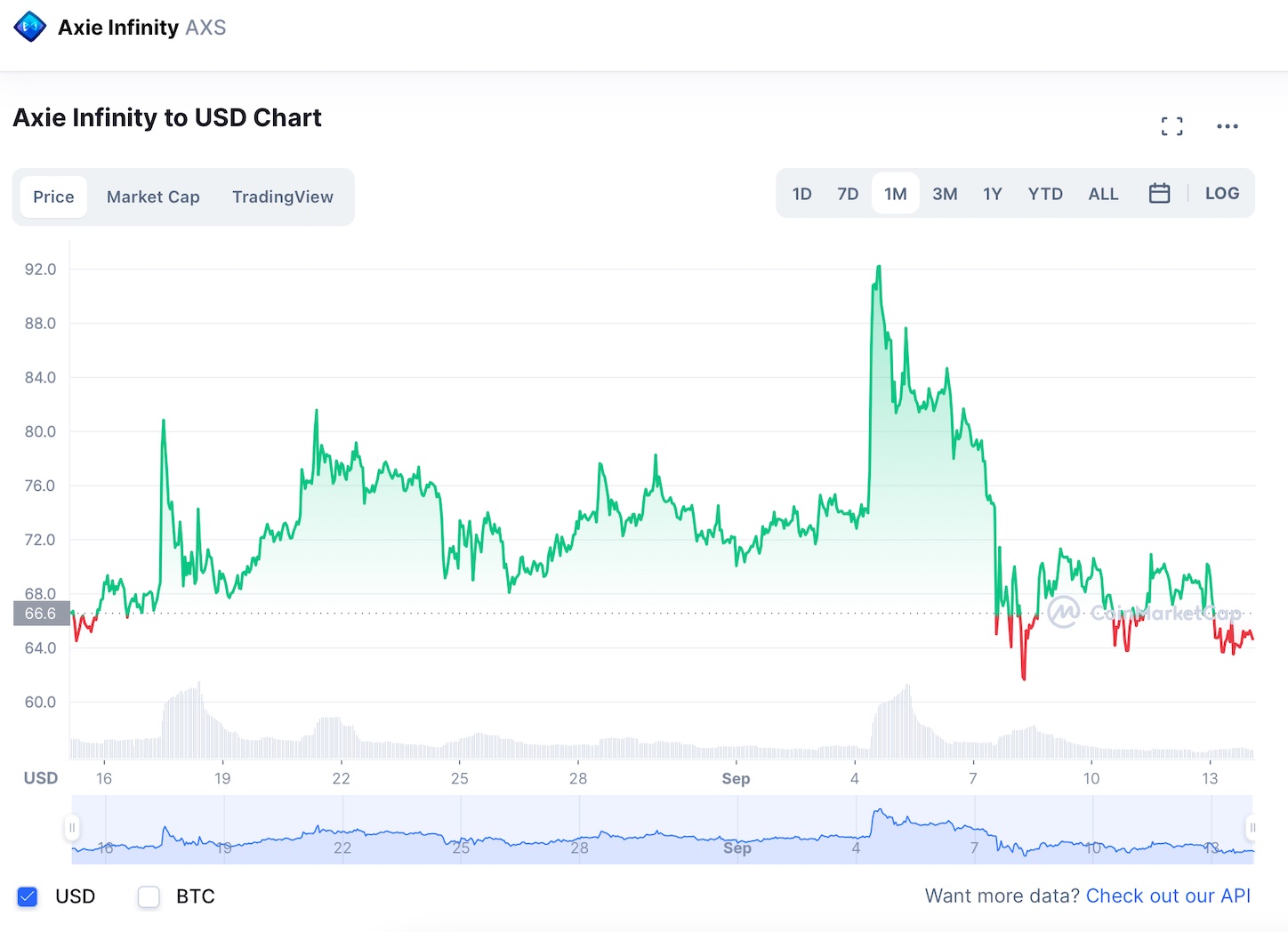1288x932 pixels.
Task: Toggle LOG scale on chart
Action: [1221, 193]
